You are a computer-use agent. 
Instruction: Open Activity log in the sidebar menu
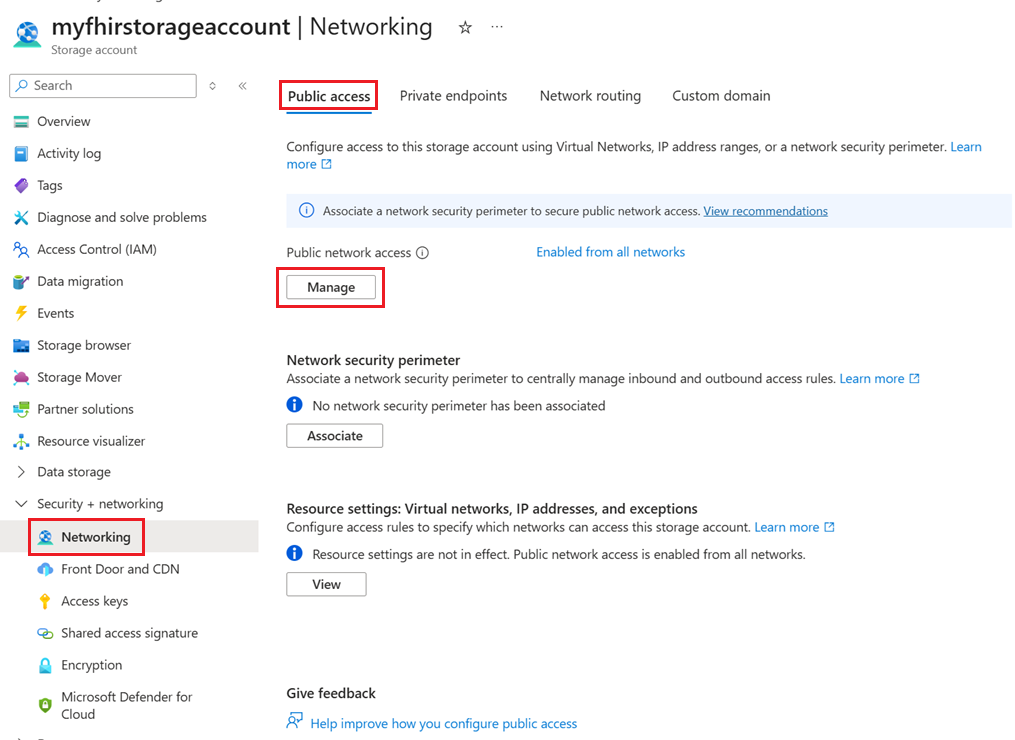coord(69,153)
